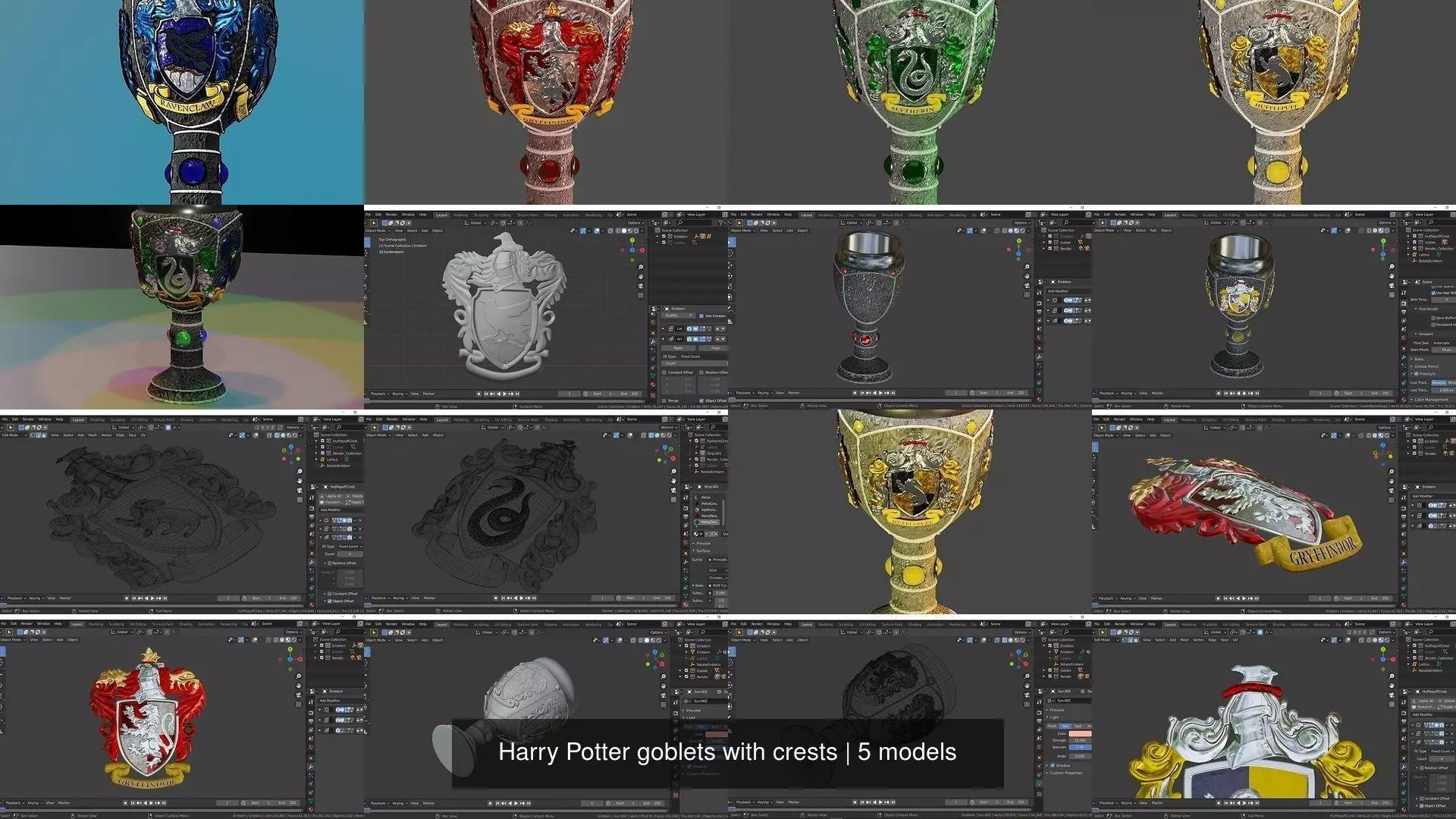This screenshot has height=819, width=1456.
Task: Adjust Specular slider in Sun.002 light screenshot
Action: click(1080, 747)
